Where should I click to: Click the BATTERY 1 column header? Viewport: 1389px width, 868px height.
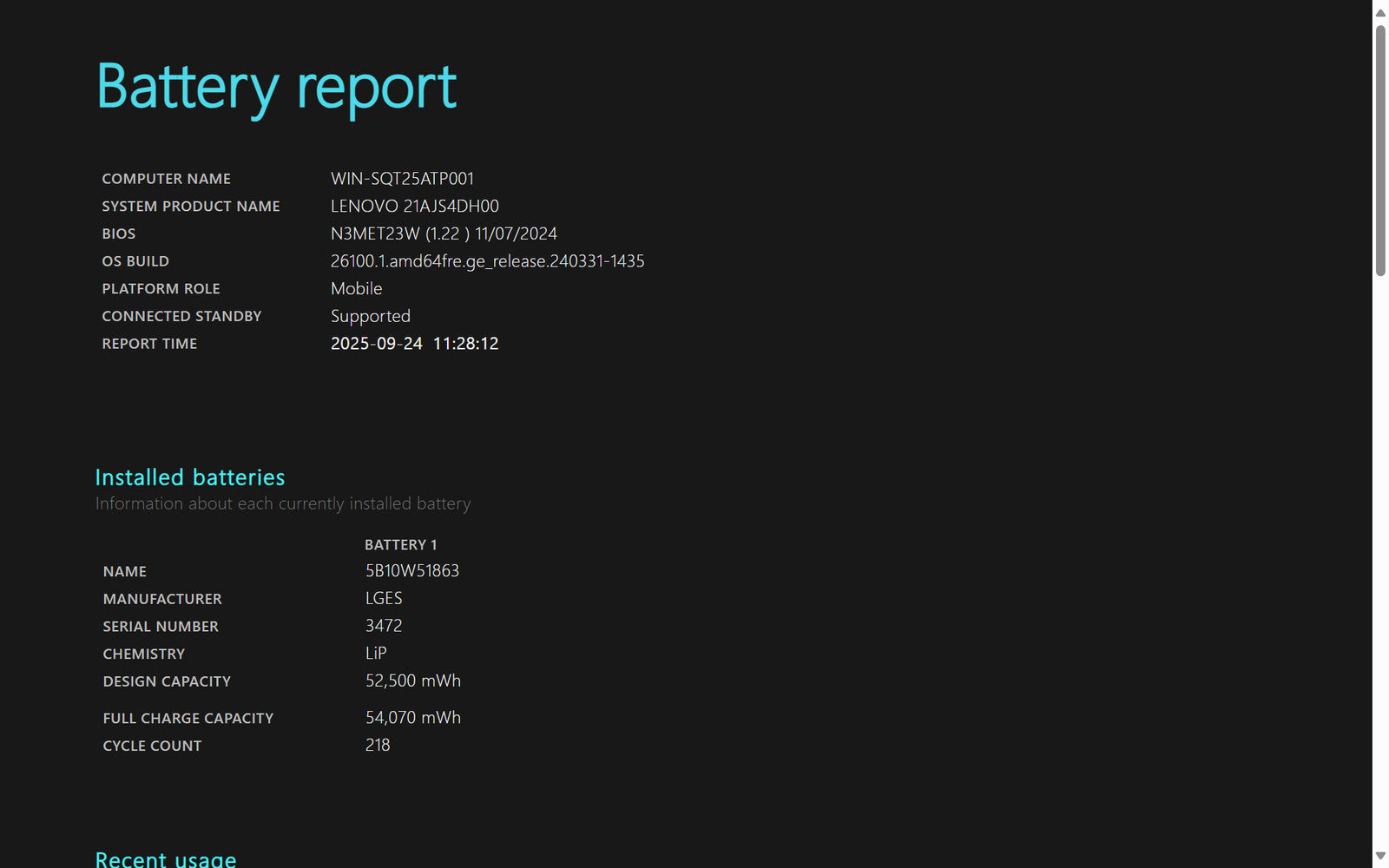[400, 545]
